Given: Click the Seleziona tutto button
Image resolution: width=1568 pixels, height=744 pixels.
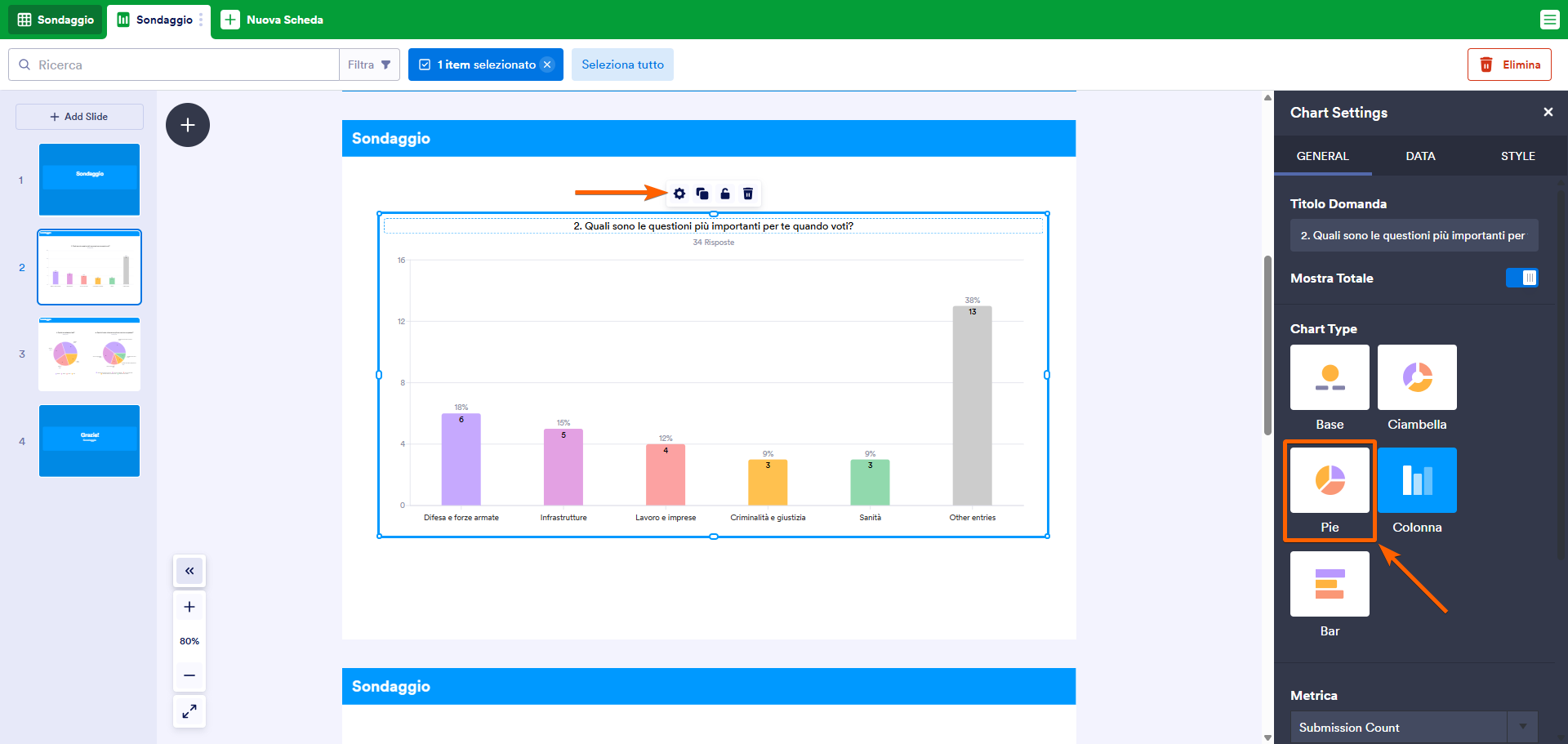Looking at the screenshot, I should coord(622,65).
